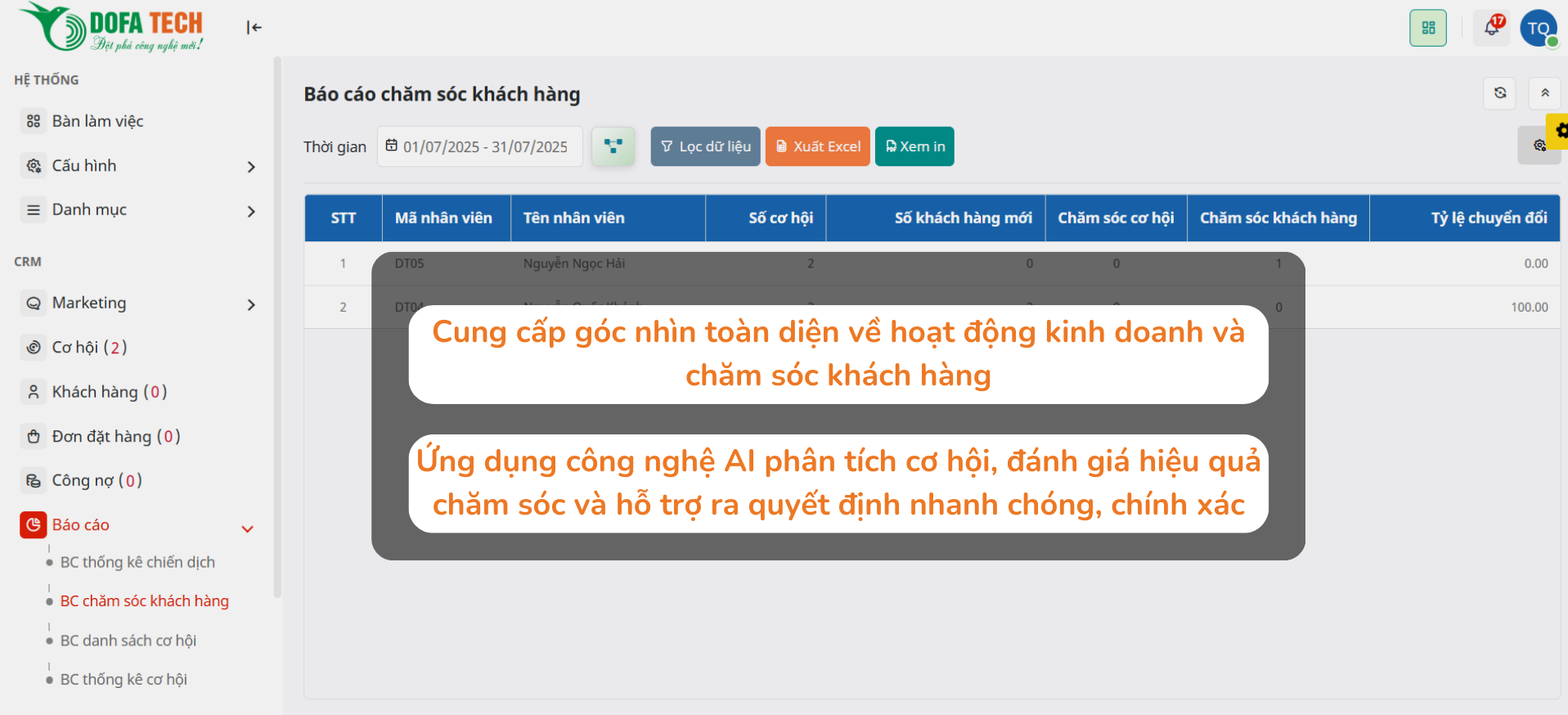Click the refresh report icon
This screenshot has height=715, width=1568.
[x=1500, y=93]
